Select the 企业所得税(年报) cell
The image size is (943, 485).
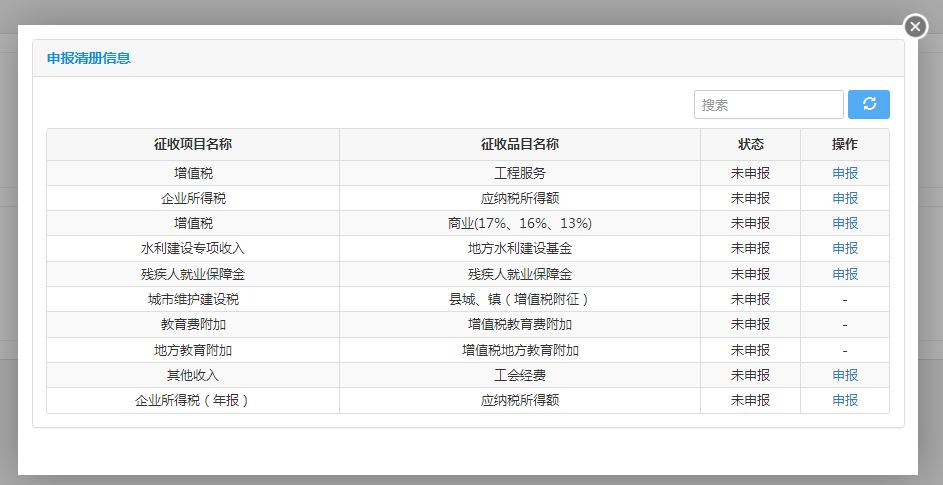(193, 400)
